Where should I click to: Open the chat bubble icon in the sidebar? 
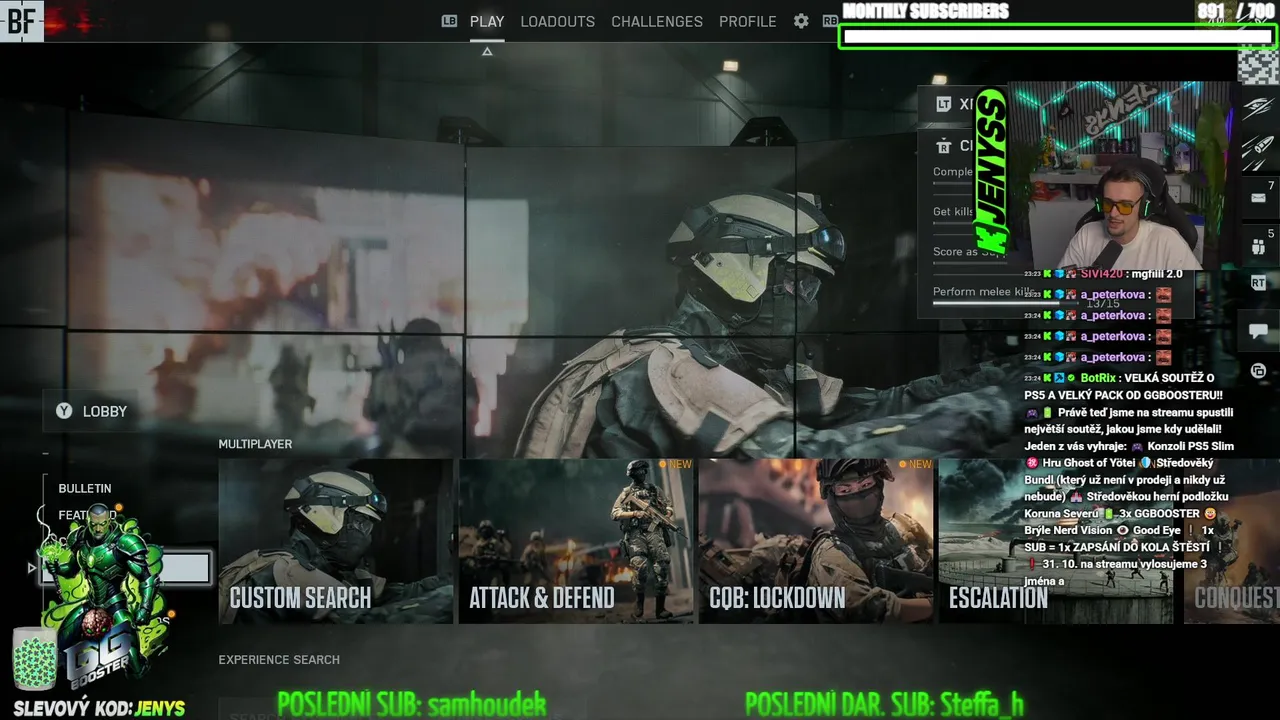1258,331
